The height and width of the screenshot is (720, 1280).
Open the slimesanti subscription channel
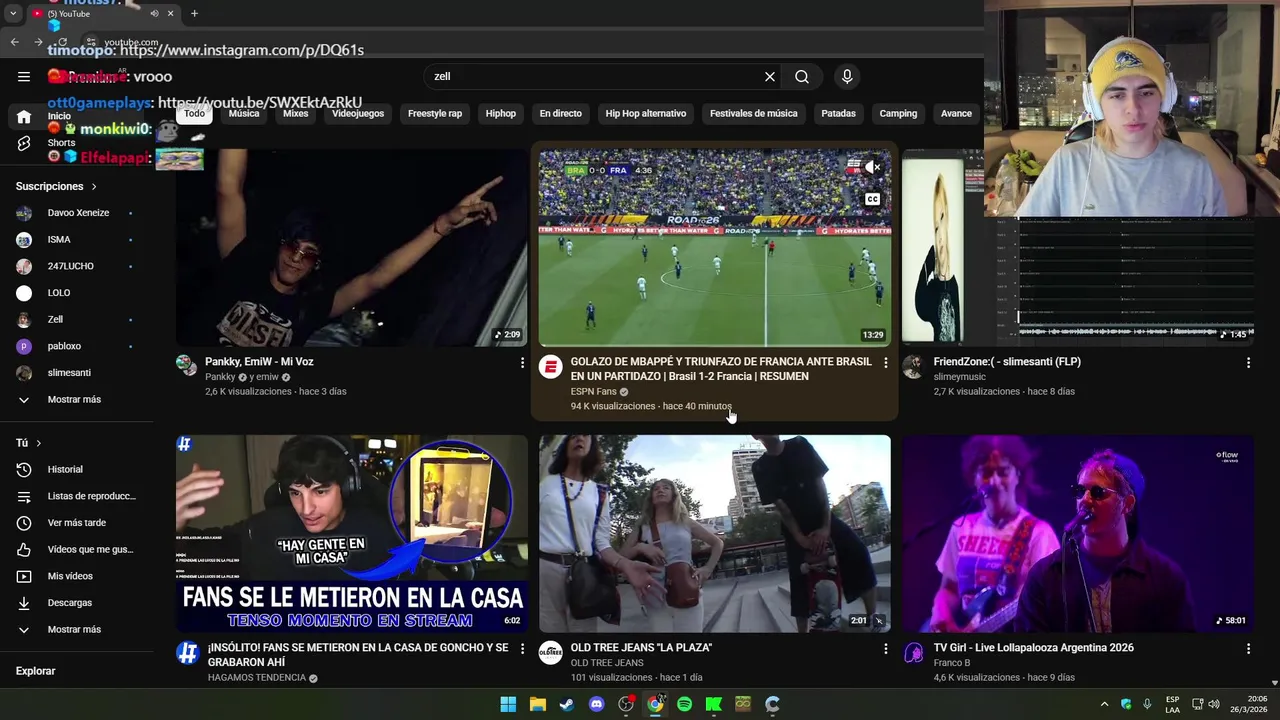pyautogui.click(x=75, y=373)
